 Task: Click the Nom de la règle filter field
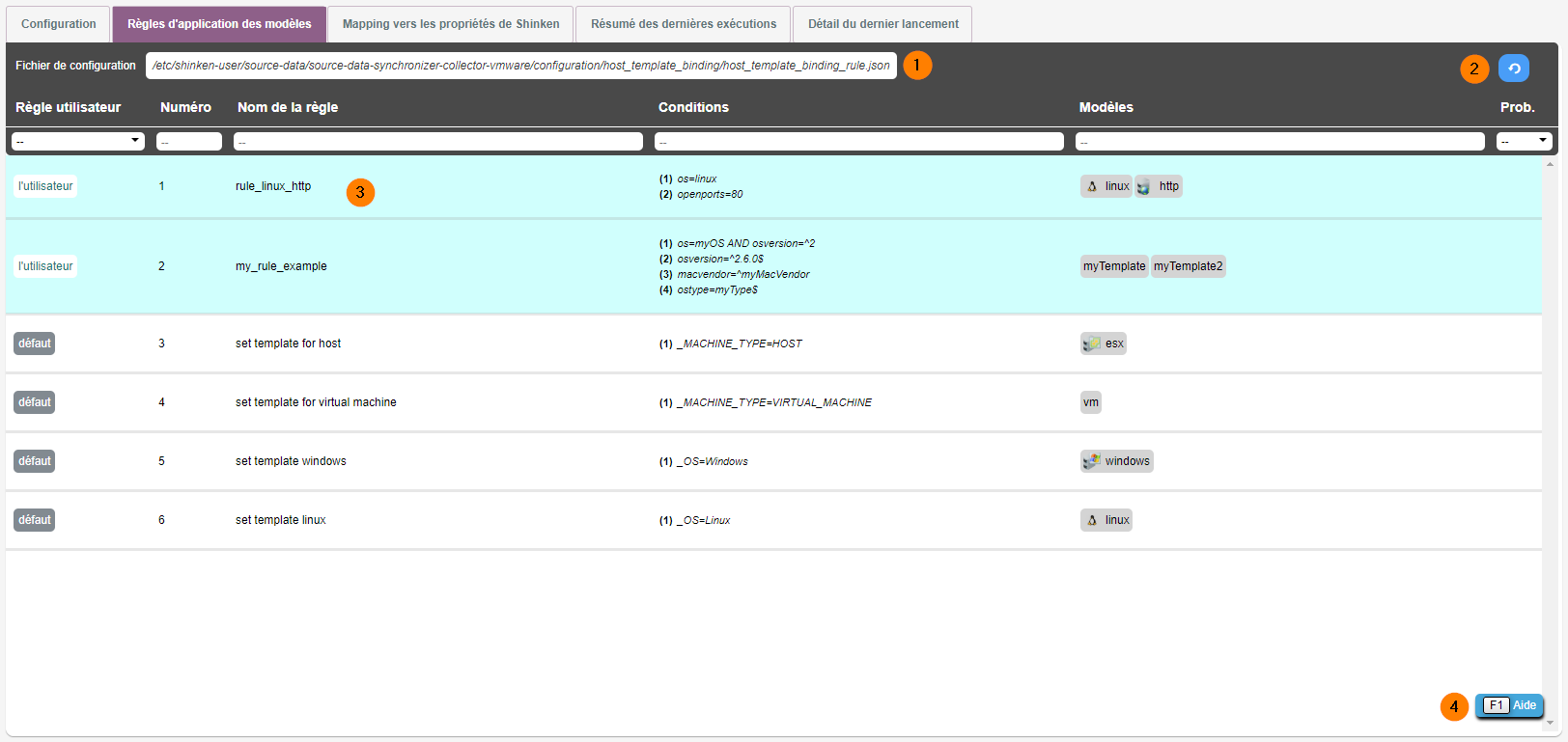tap(438, 142)
